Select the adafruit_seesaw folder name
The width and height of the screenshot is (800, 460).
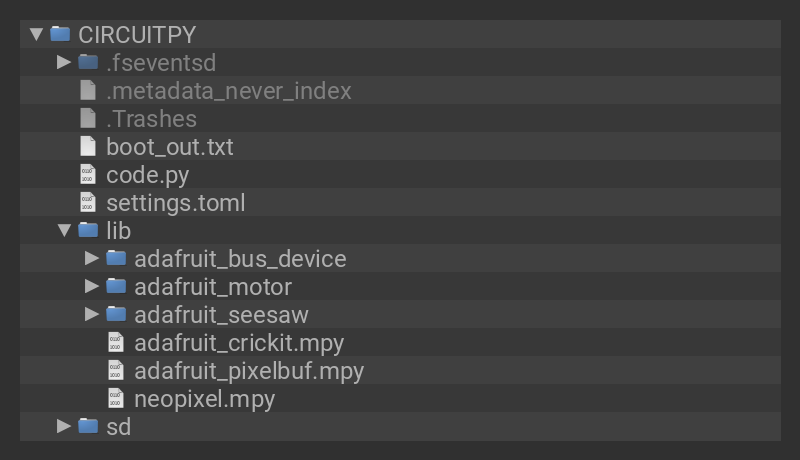click(221, 314)
